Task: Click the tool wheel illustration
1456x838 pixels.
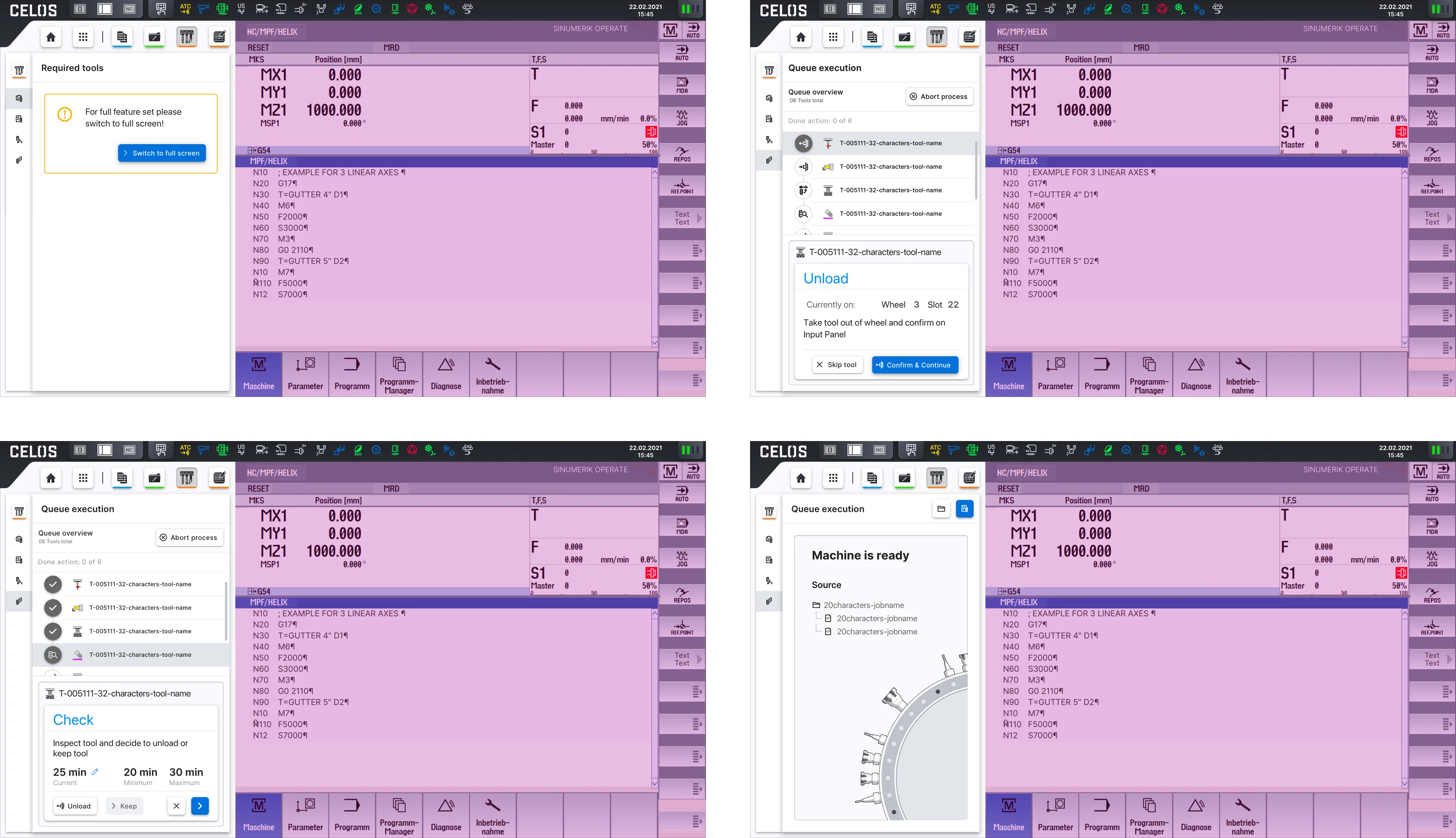Action: [x=911, y=736]
